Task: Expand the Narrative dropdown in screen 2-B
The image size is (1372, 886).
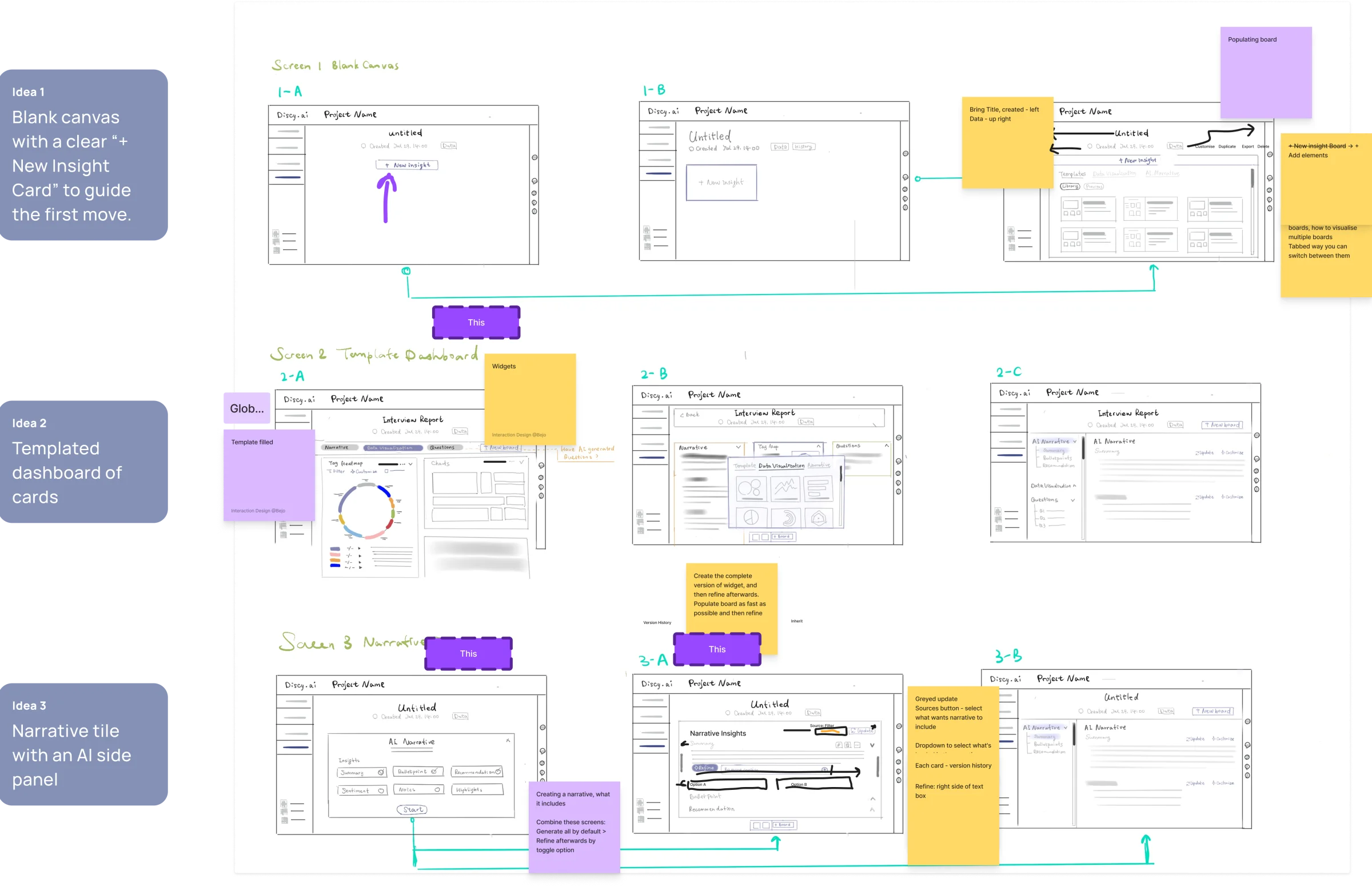Action: 738,447
